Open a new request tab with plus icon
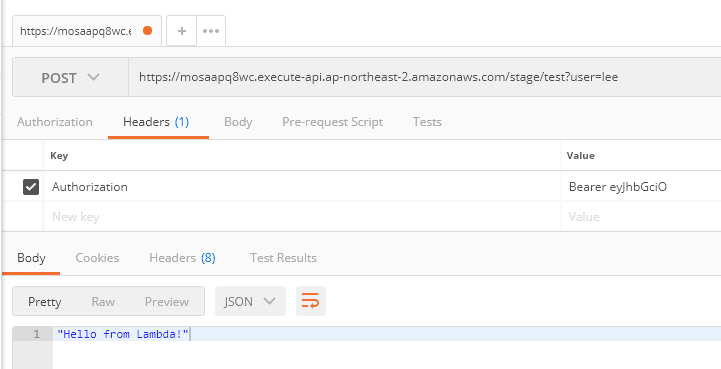 (182, 31)
